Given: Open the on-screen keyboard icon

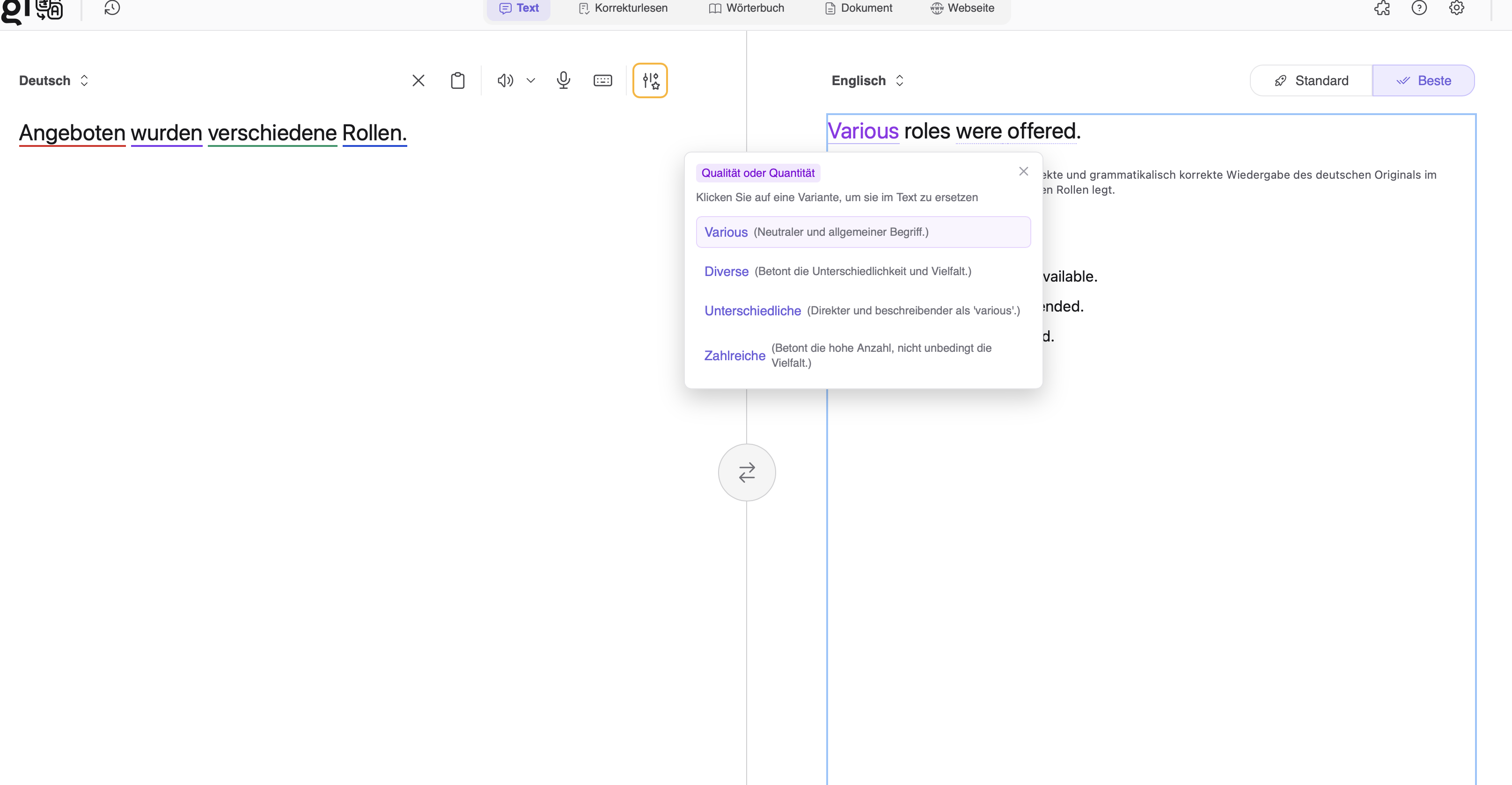Looking at the screenshot, I should coord(602,80).
